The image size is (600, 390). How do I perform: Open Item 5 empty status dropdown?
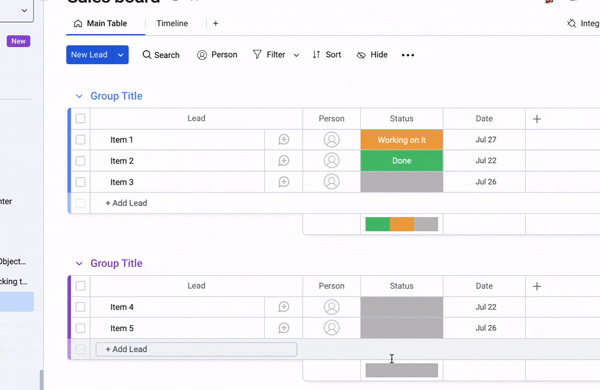tap(402, 328)
